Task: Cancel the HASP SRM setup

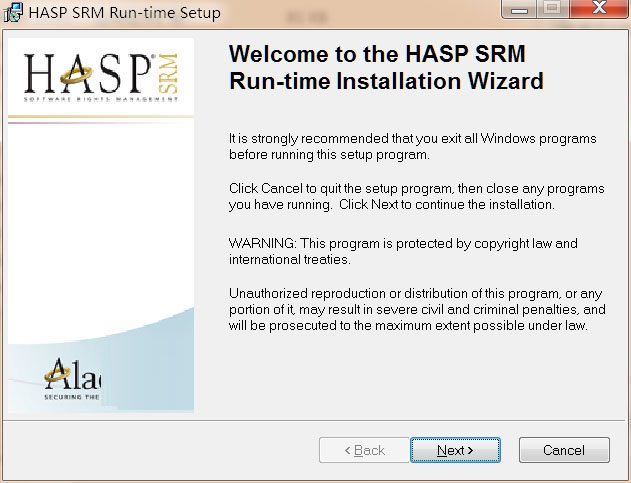Action: click(564, 450)
